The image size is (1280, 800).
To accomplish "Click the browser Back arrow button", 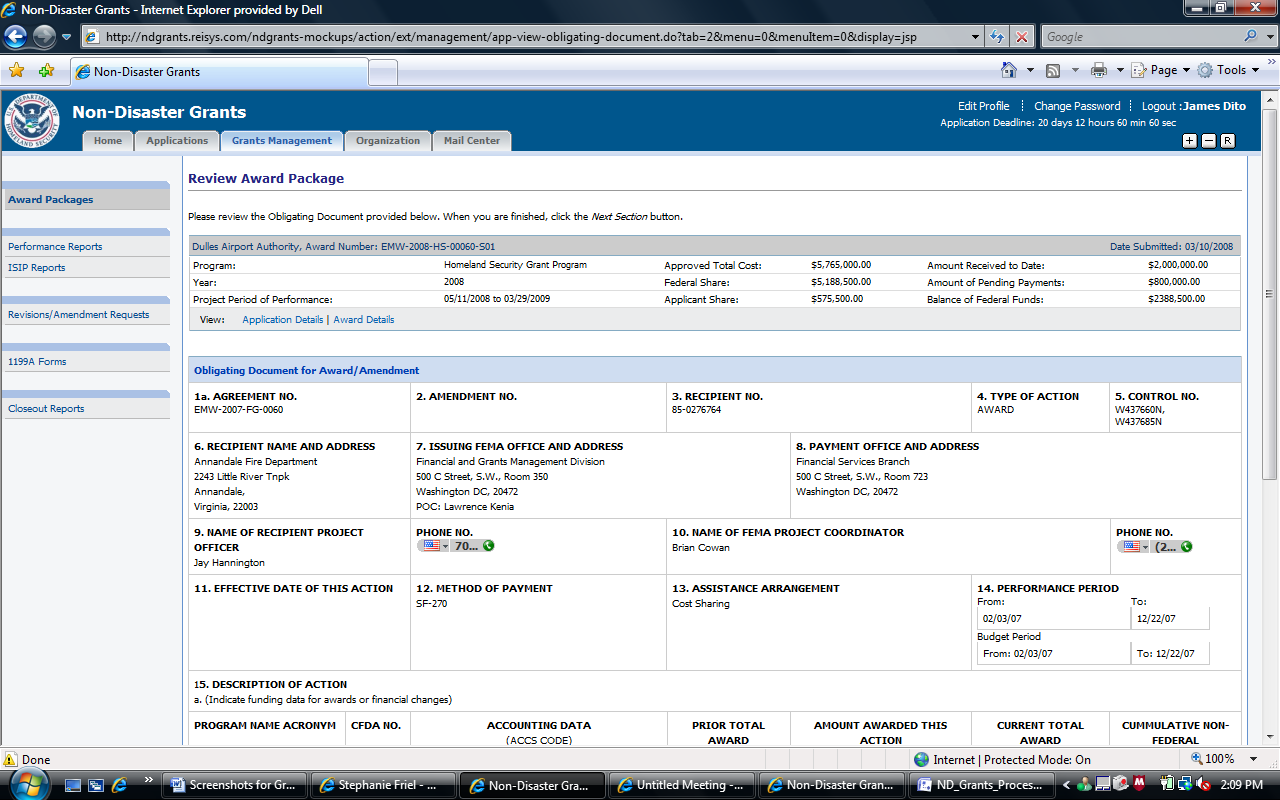I will tap(16, 37).
